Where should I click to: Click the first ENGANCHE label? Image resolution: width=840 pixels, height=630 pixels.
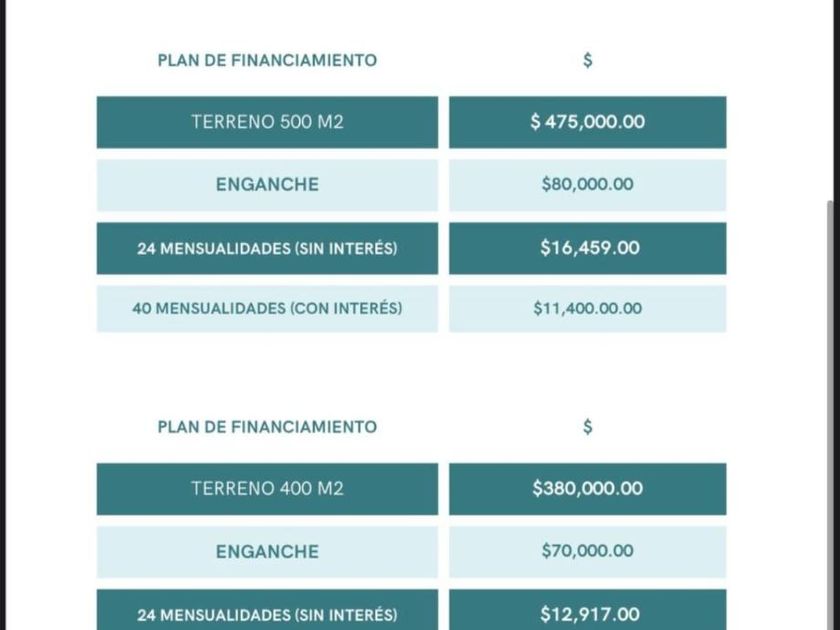pyautogui.click(x=267, y=185)
